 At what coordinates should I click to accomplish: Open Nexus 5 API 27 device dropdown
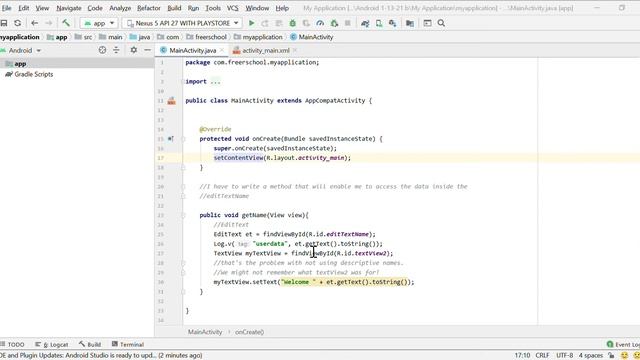tap(182, 23)
